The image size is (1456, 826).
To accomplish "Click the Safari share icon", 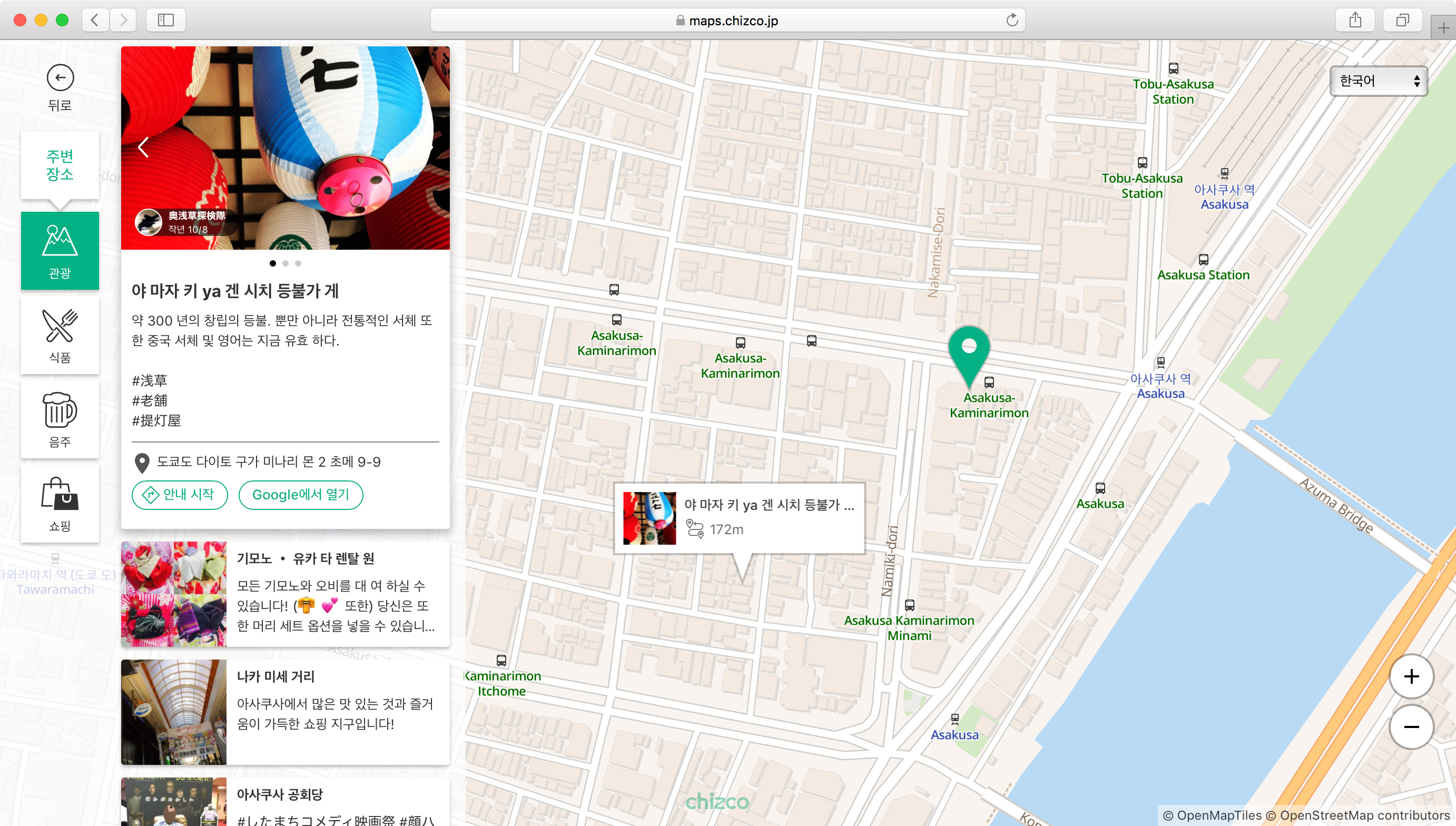I will (x=1355, y=21).
